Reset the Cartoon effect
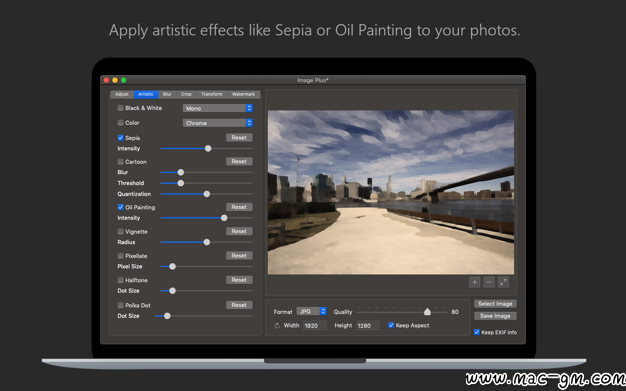The image size is (626, 391). point(239,161)
